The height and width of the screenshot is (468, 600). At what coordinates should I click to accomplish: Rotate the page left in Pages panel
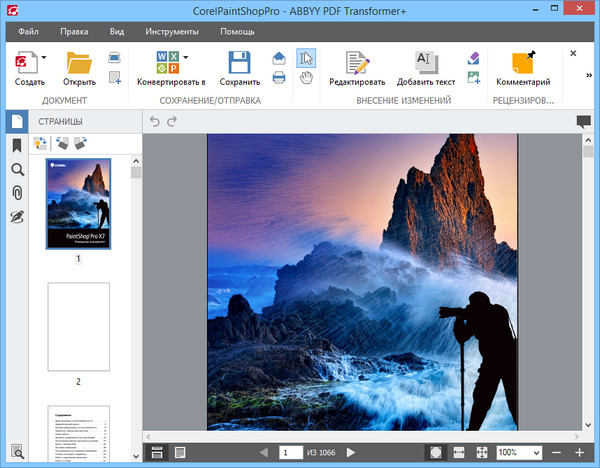pyautogui.click(x=61, y=144)
